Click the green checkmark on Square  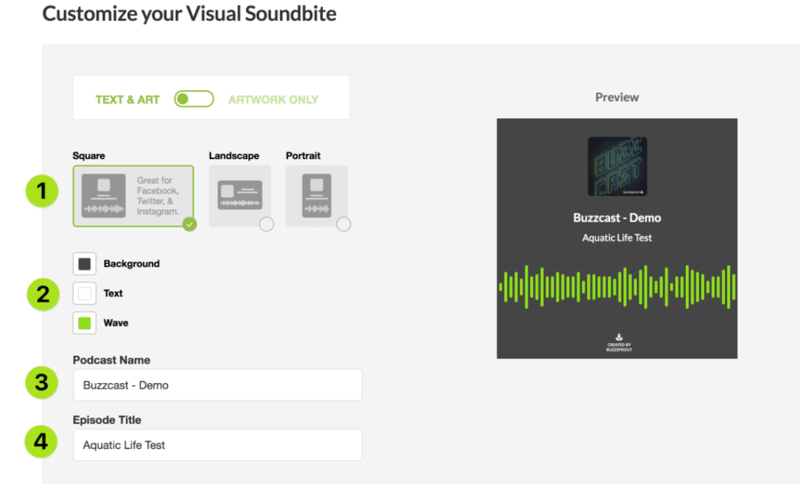[x=190, y=224]
